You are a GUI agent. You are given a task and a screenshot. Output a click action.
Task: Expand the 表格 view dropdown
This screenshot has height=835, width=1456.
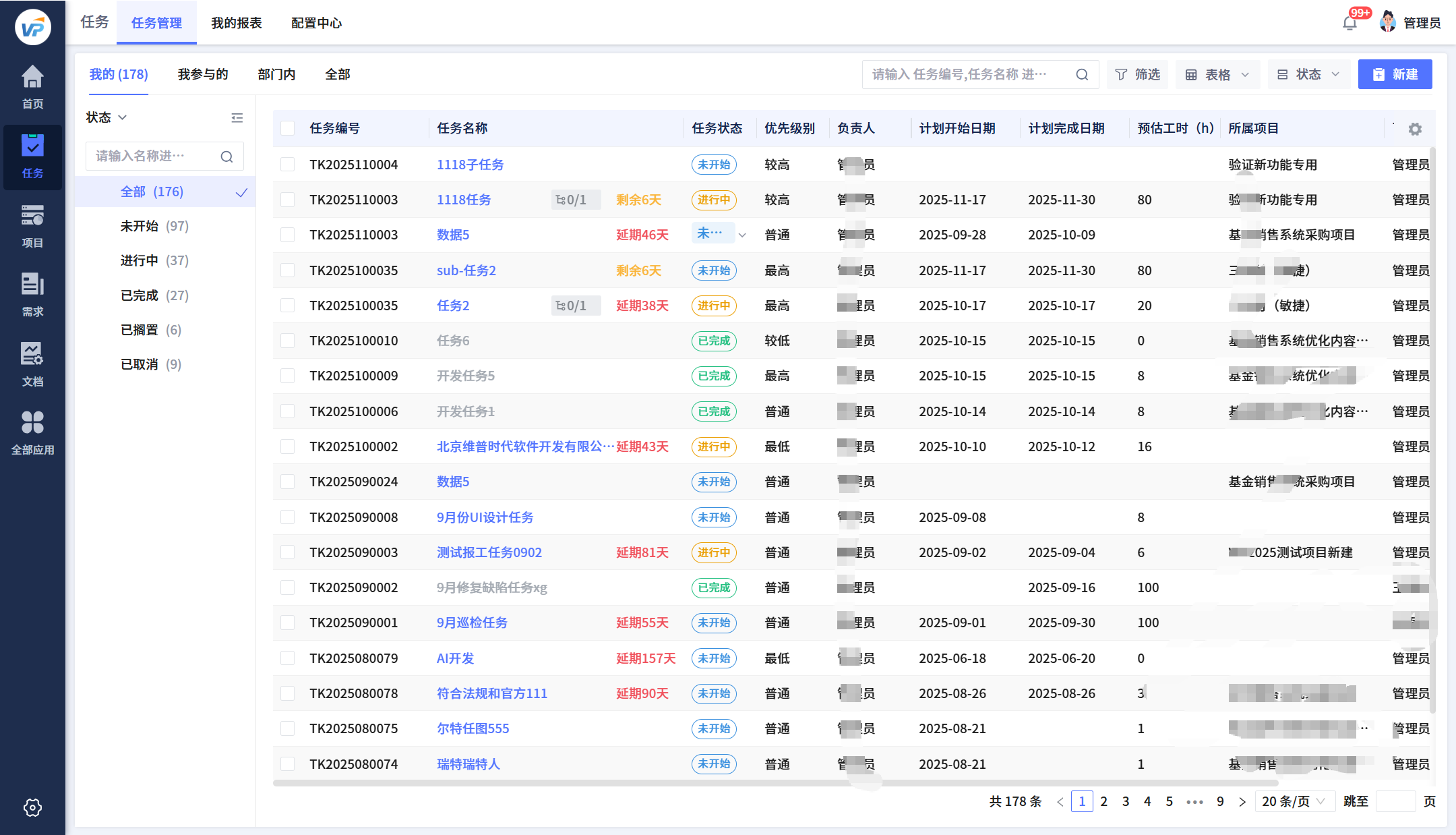click(1217, 74)
